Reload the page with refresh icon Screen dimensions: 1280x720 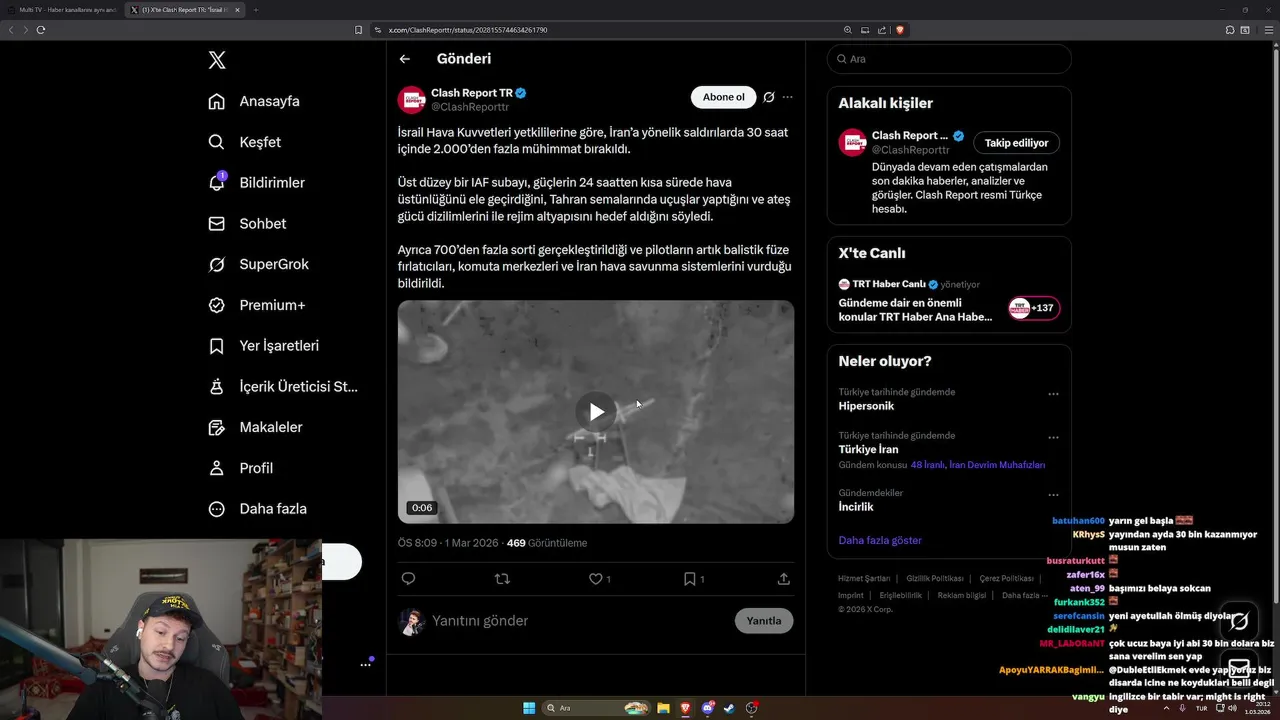point(41,30)
